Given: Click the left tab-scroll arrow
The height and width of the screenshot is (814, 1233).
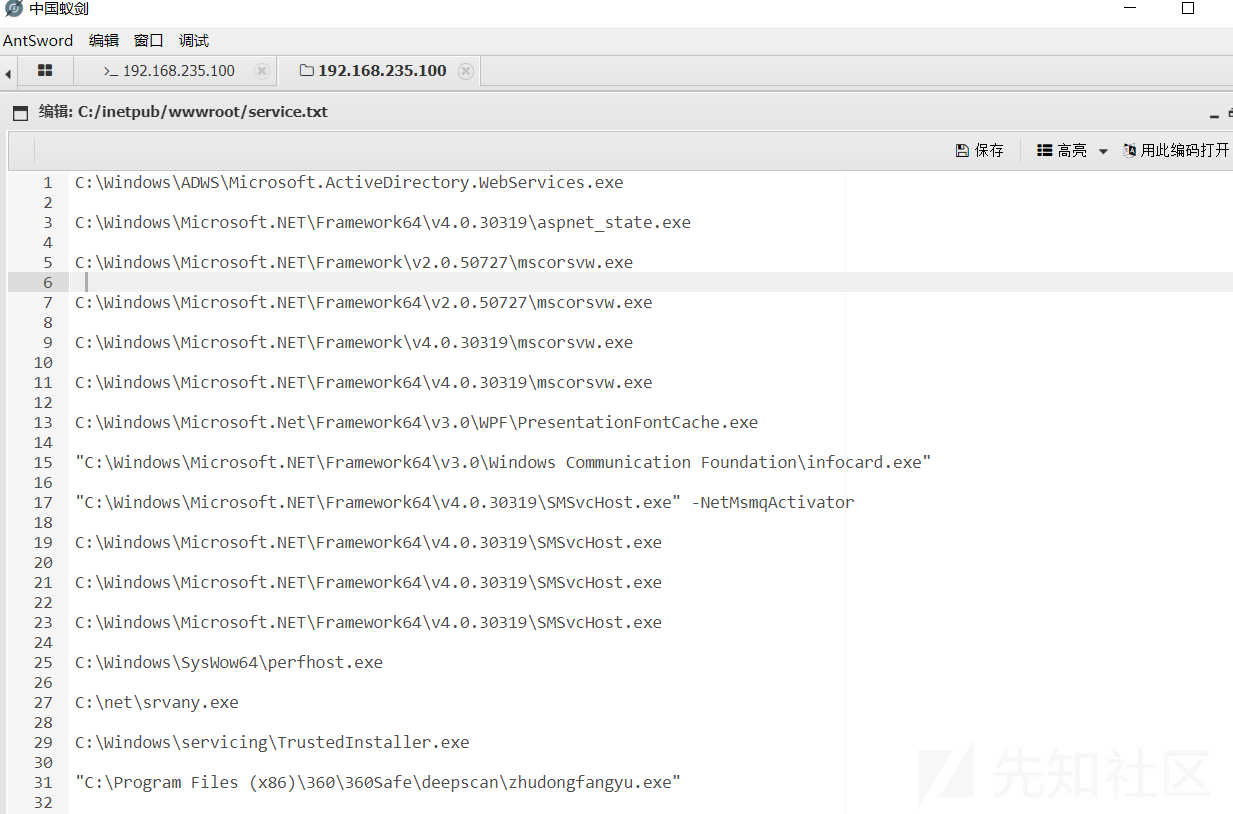Looking at the screenshot, I should coord(8,73).
